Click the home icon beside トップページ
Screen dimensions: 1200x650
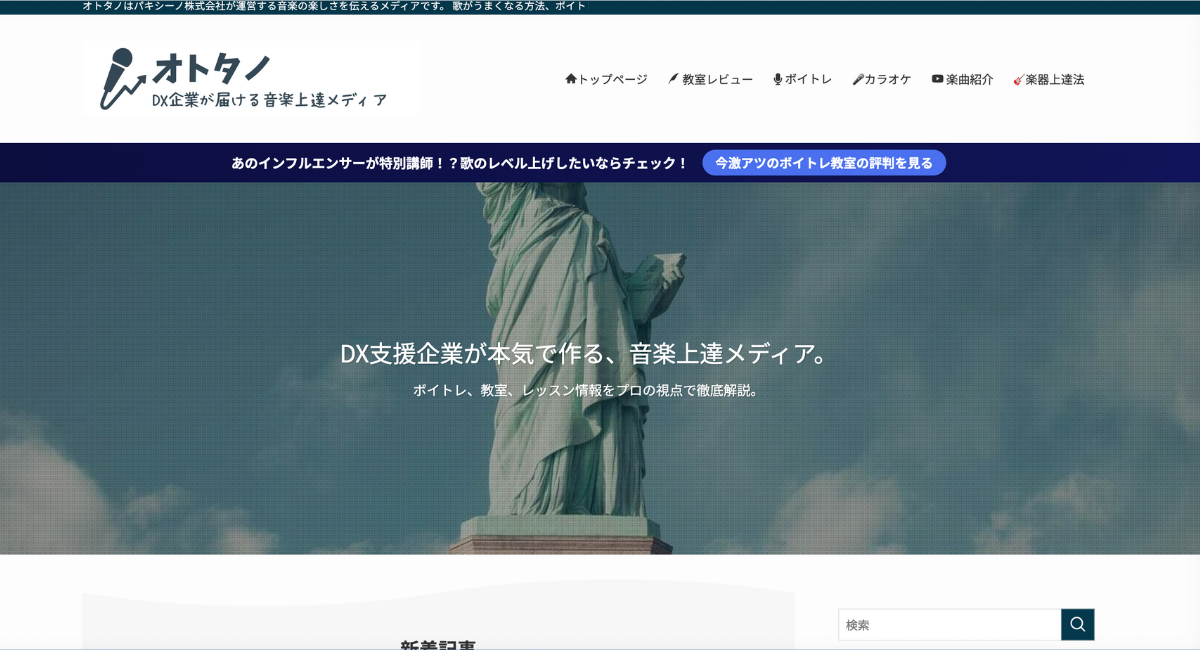571,79
